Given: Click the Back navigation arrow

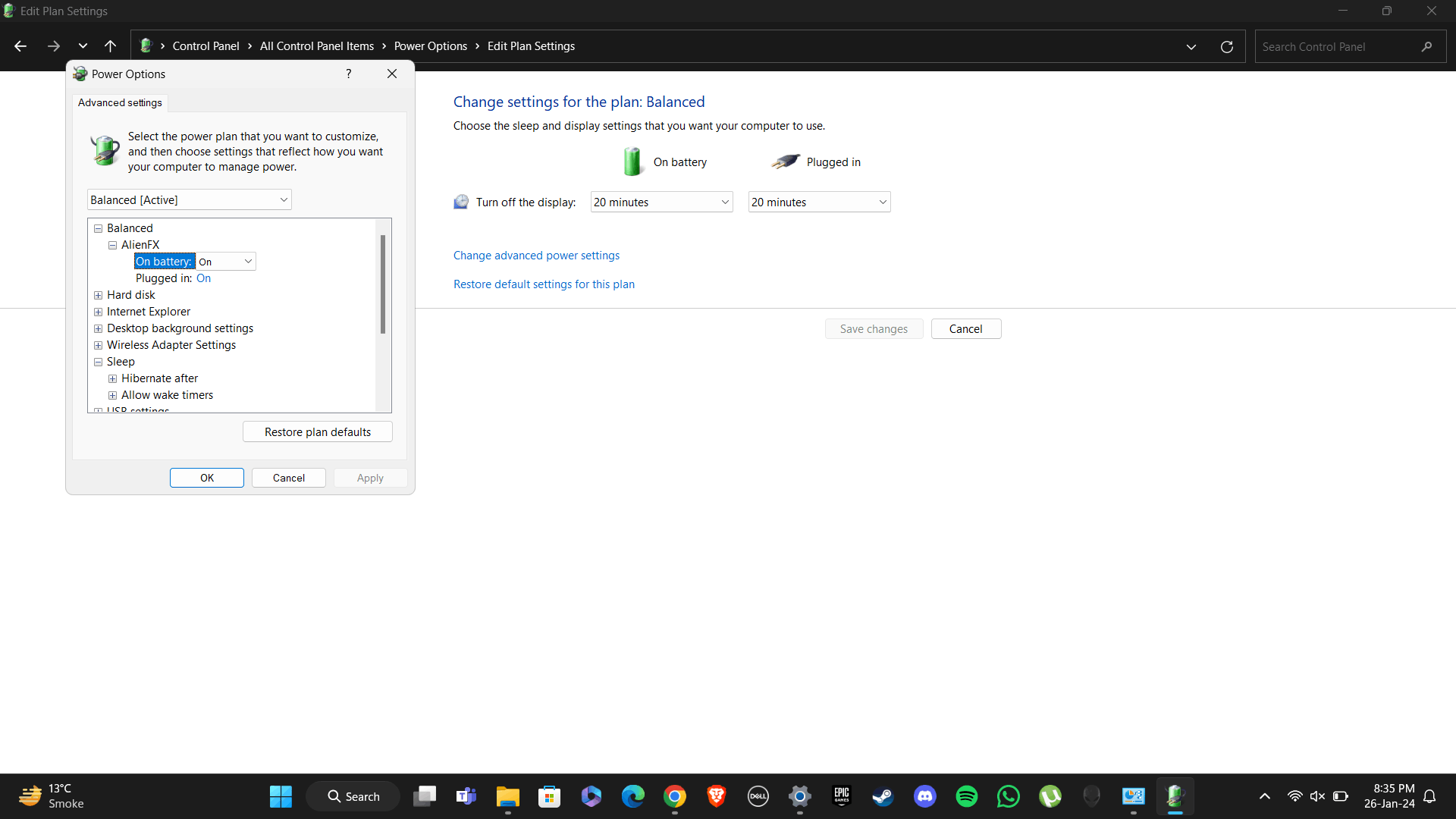Looking at the screenshot, I should (x=20, y=46).
